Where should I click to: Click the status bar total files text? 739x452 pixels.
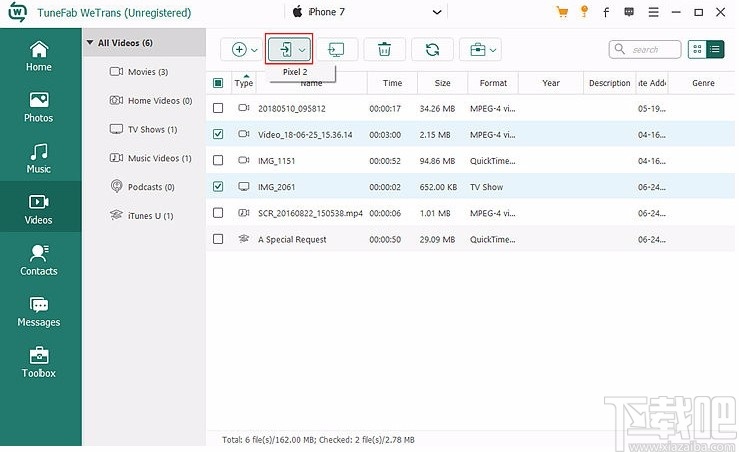tap(318, 440)
